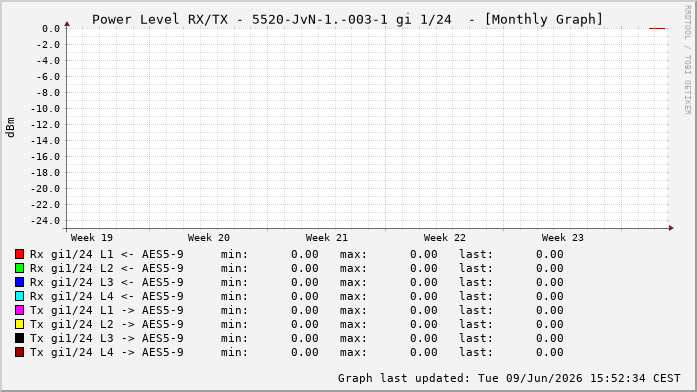Click the Week 21 axis label
This screenshot has height=392, width=697.
click(x=327, y=238)
